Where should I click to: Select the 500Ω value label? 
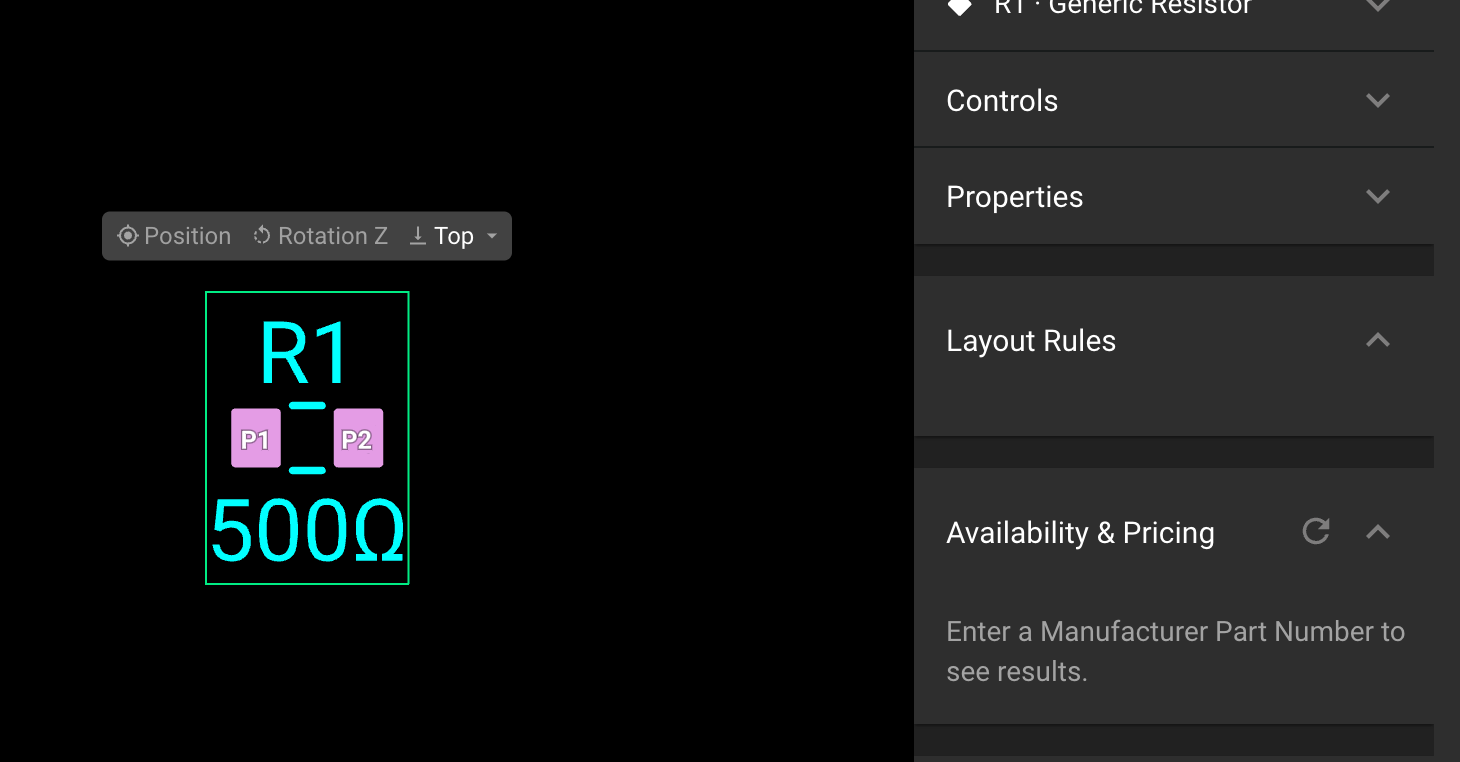(x=307, y=532)
